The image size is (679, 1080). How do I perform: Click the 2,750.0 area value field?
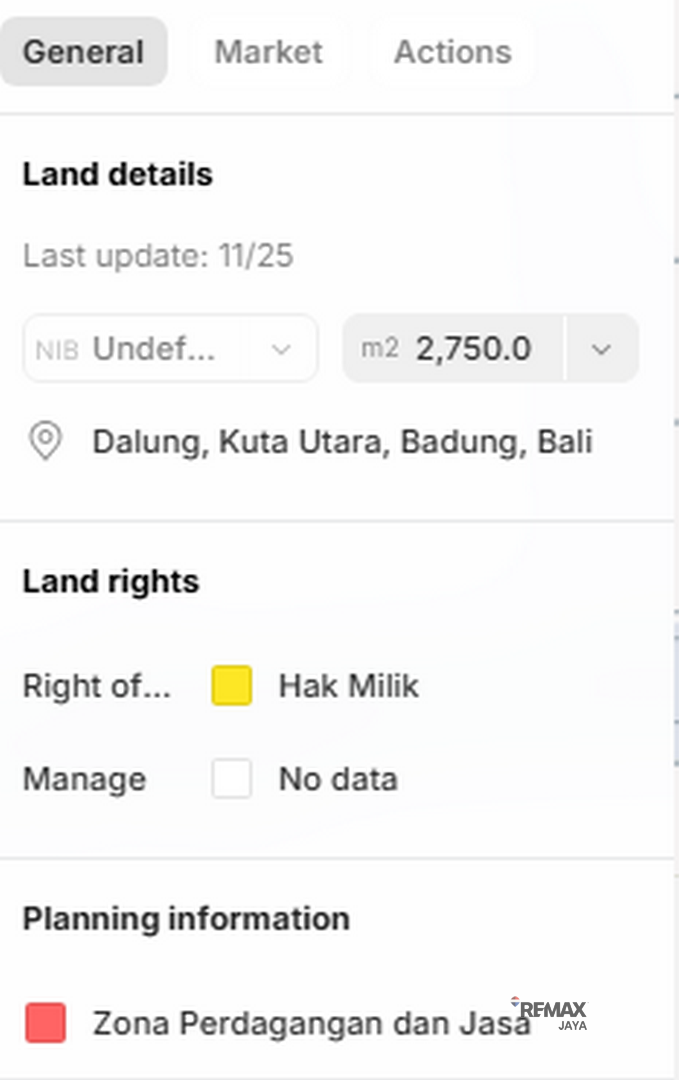click(472, 349)
